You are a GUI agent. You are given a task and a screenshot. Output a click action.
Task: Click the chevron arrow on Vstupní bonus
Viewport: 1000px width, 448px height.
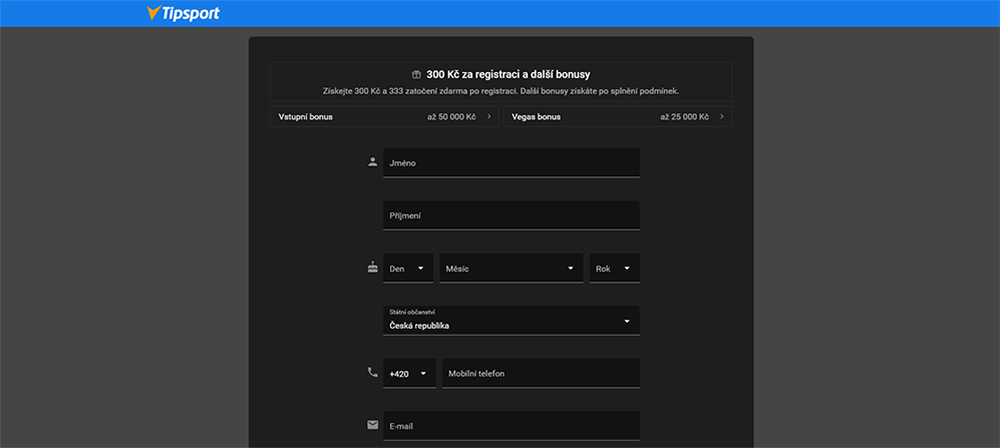click(x=489, y=117)
